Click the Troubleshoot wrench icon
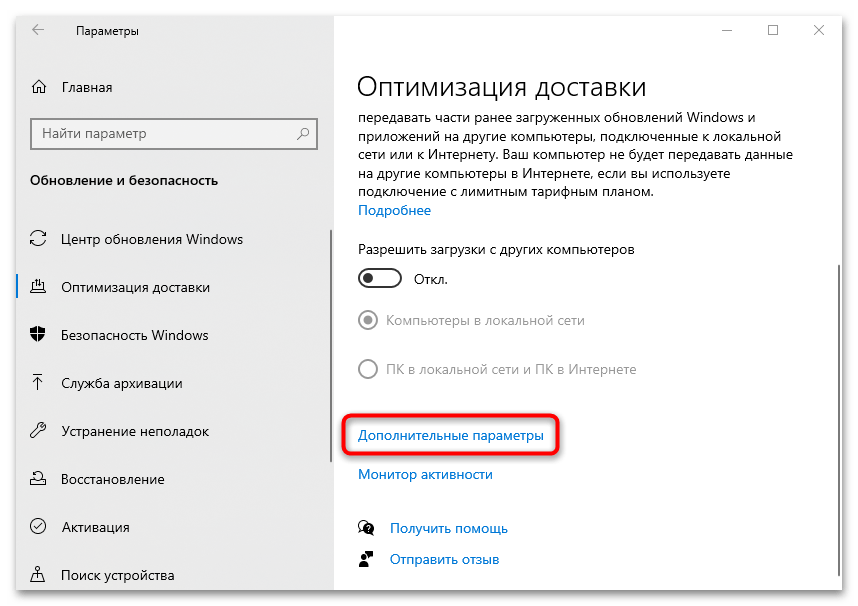 (39, 431)
